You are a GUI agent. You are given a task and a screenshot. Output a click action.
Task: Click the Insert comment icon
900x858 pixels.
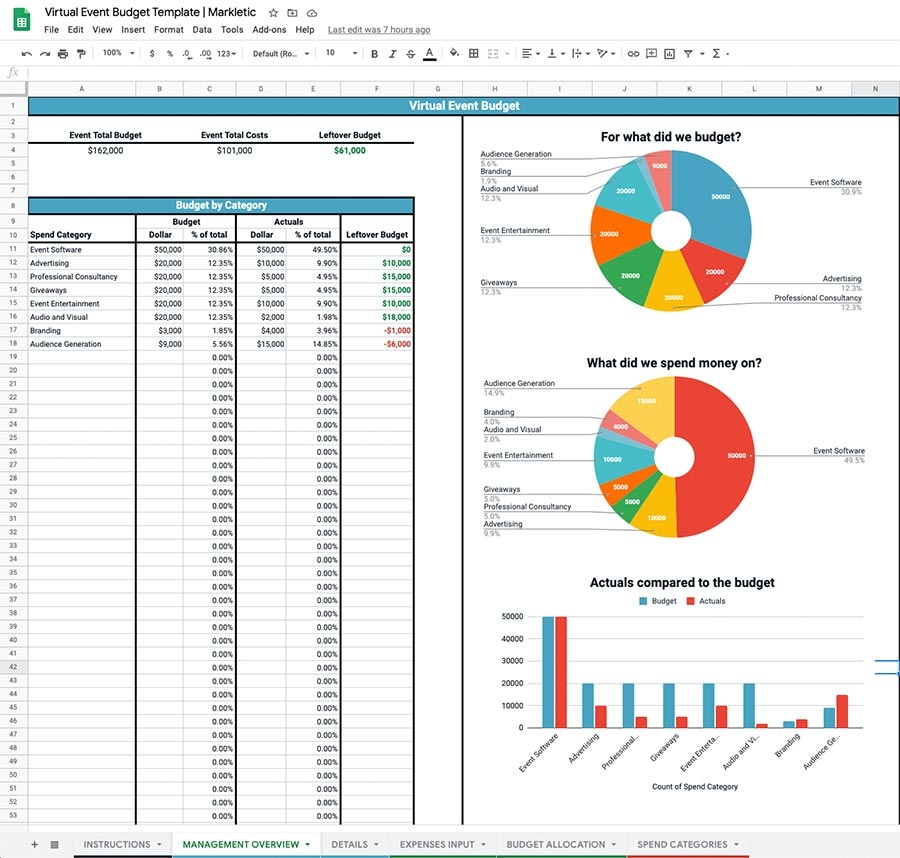pyautogui.click(x=652, y=54)
